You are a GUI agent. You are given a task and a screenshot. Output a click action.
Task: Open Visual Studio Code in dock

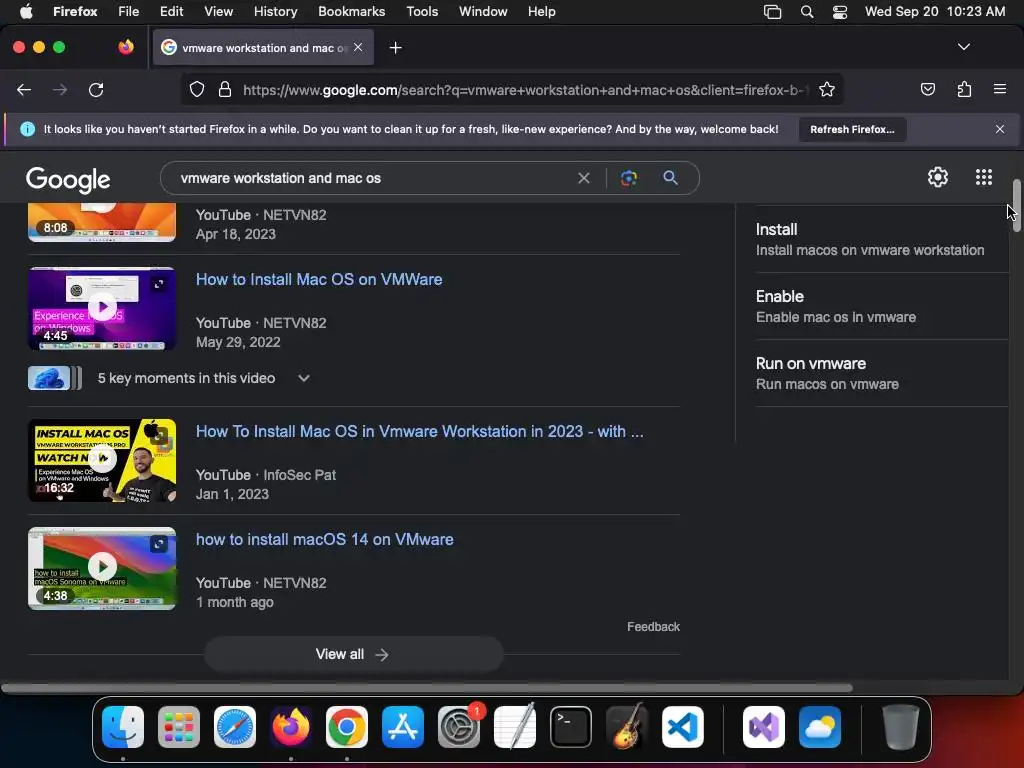[682, 727]
